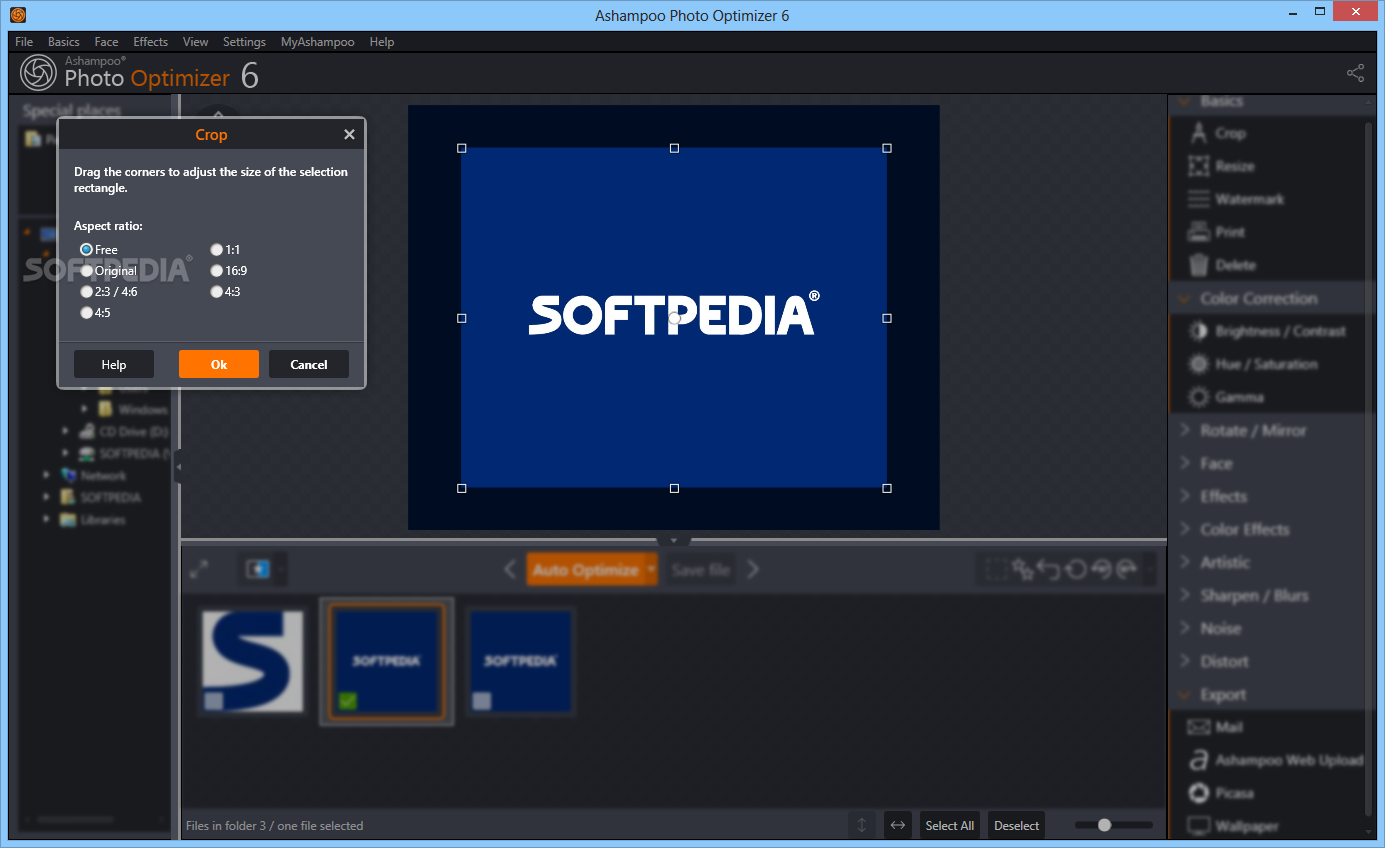Click the Select All button
The image size is (1385, 848).
click(949, 825)
